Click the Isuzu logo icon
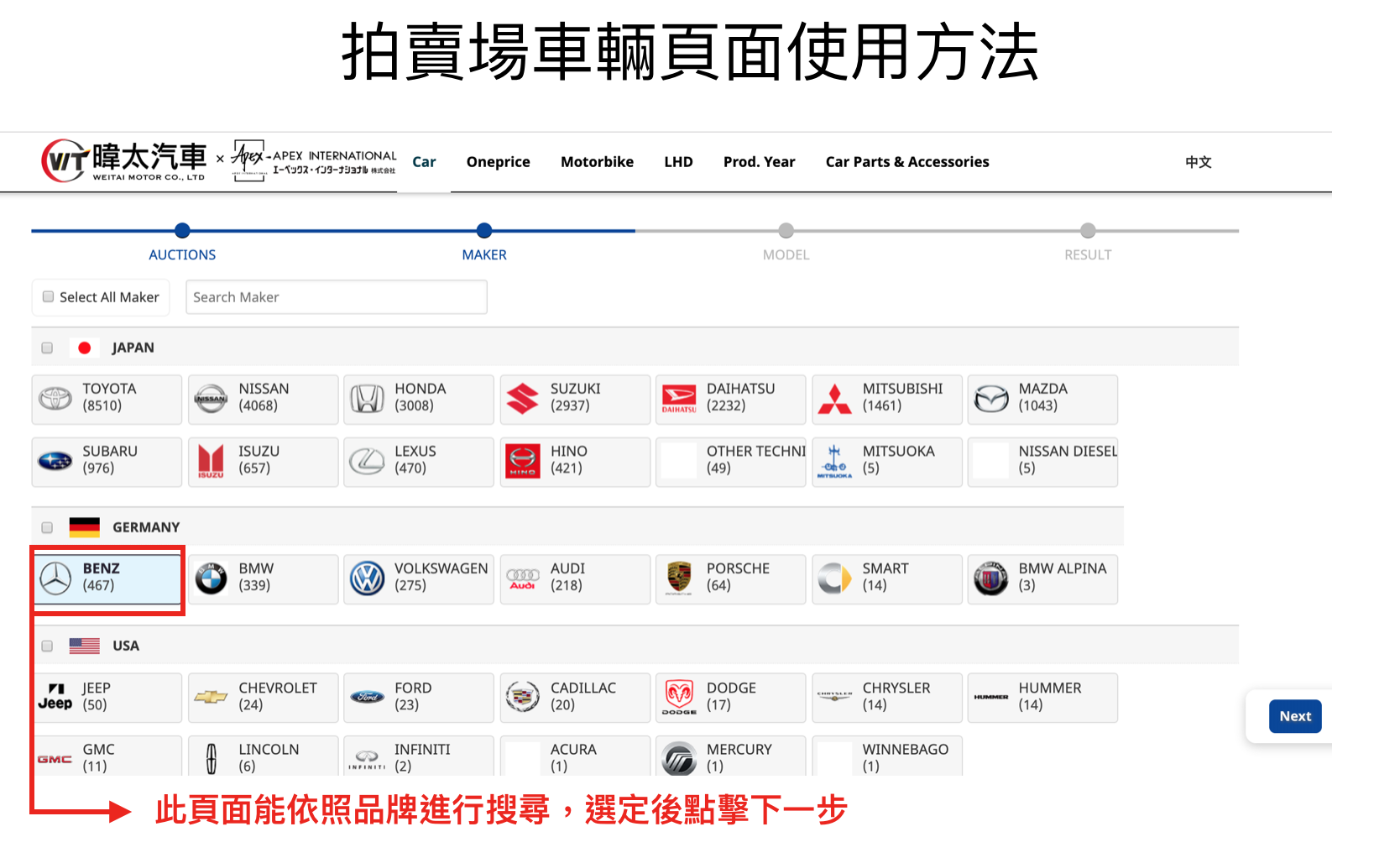Viewport: 1400px width, 858px height. click(x=211, y=462)
